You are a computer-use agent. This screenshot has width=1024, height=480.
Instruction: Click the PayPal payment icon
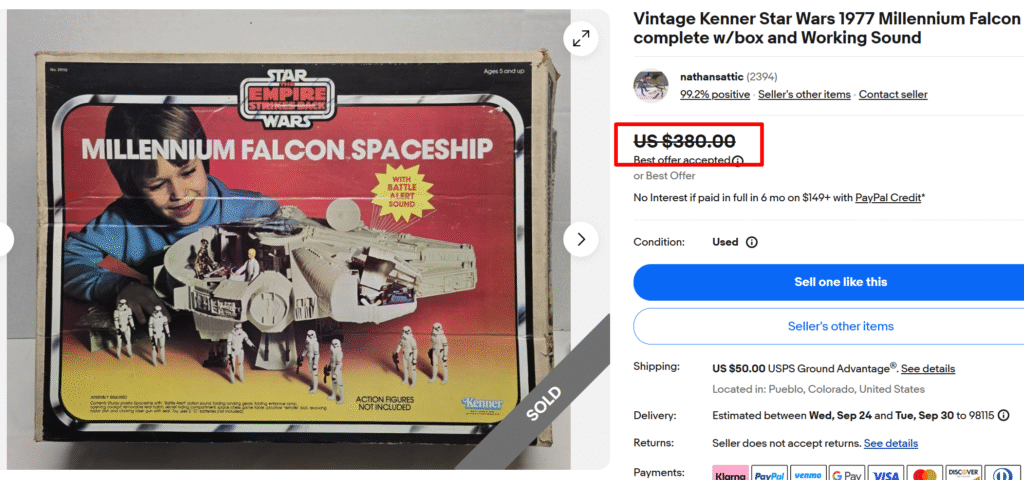pos(769,474)
